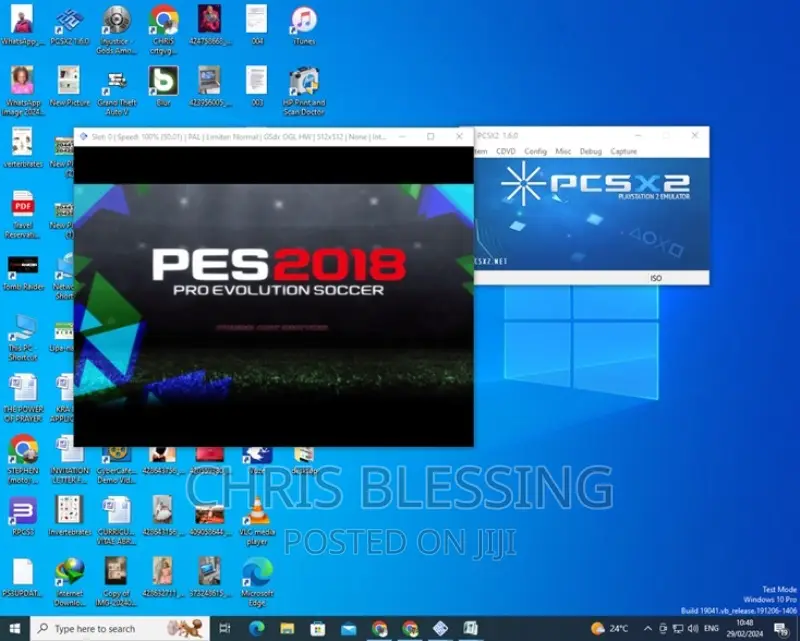Open the clock showing 10:48
This screenshot has width=800, height=641.
pos(745,628)
